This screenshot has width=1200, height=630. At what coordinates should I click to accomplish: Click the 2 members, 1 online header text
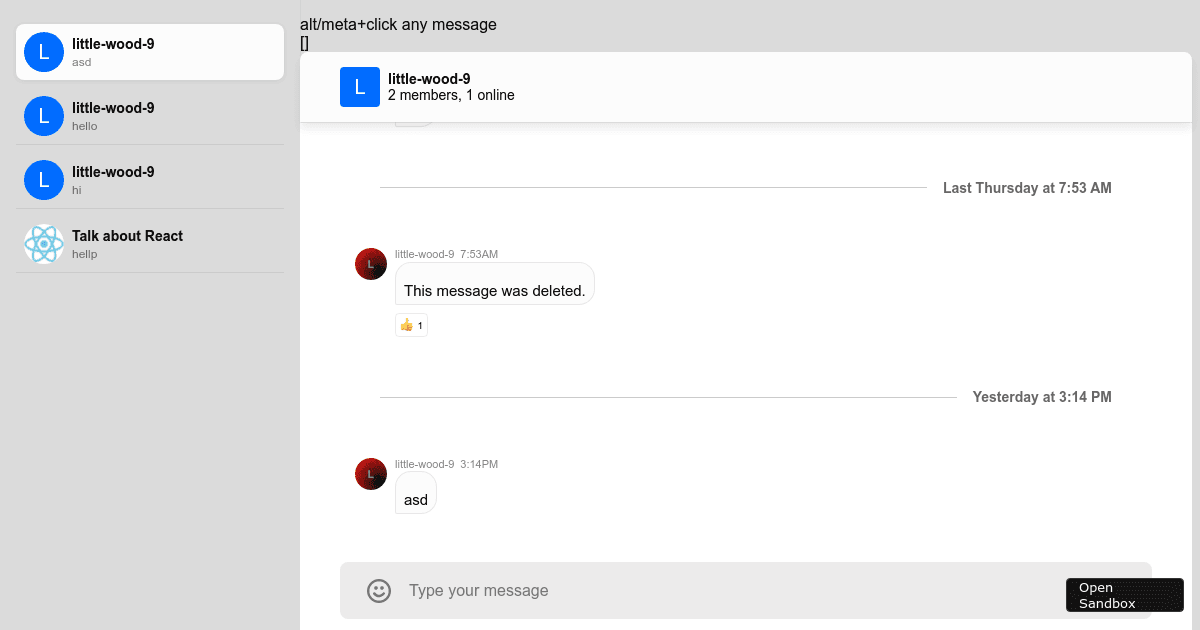tap(451, 95)
